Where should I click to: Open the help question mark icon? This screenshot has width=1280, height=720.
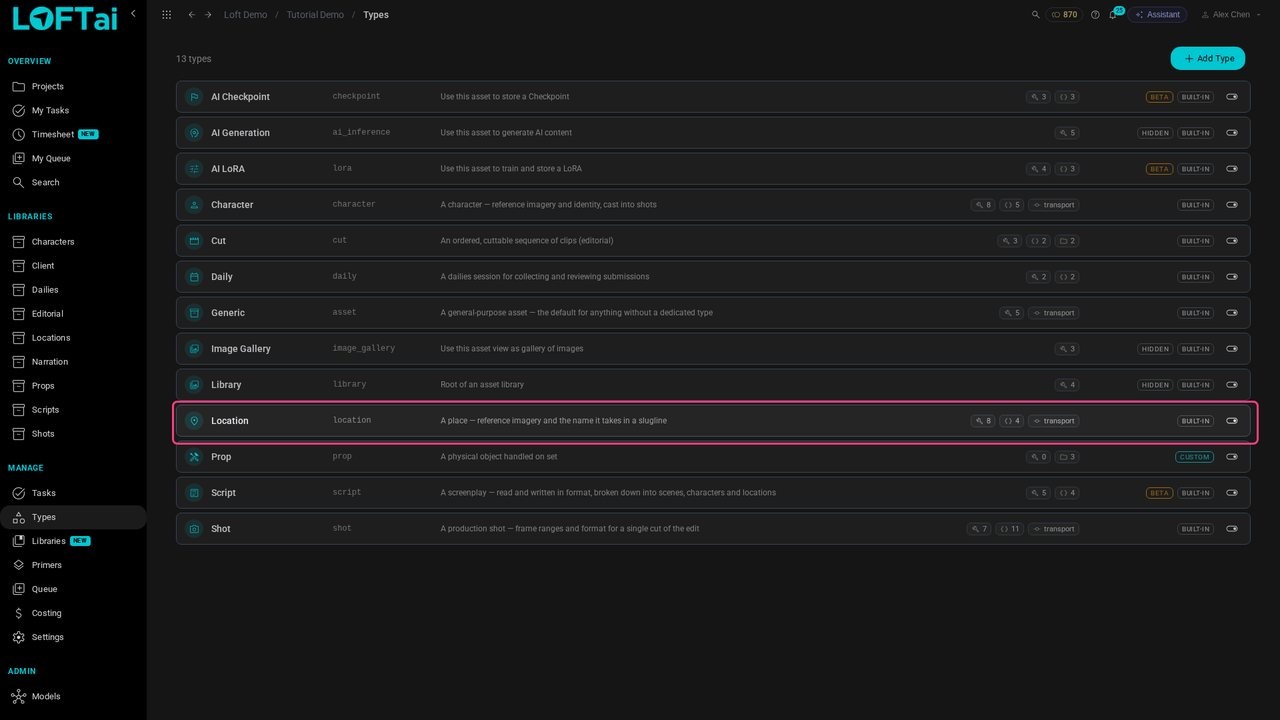click(x=1095, y=15)
